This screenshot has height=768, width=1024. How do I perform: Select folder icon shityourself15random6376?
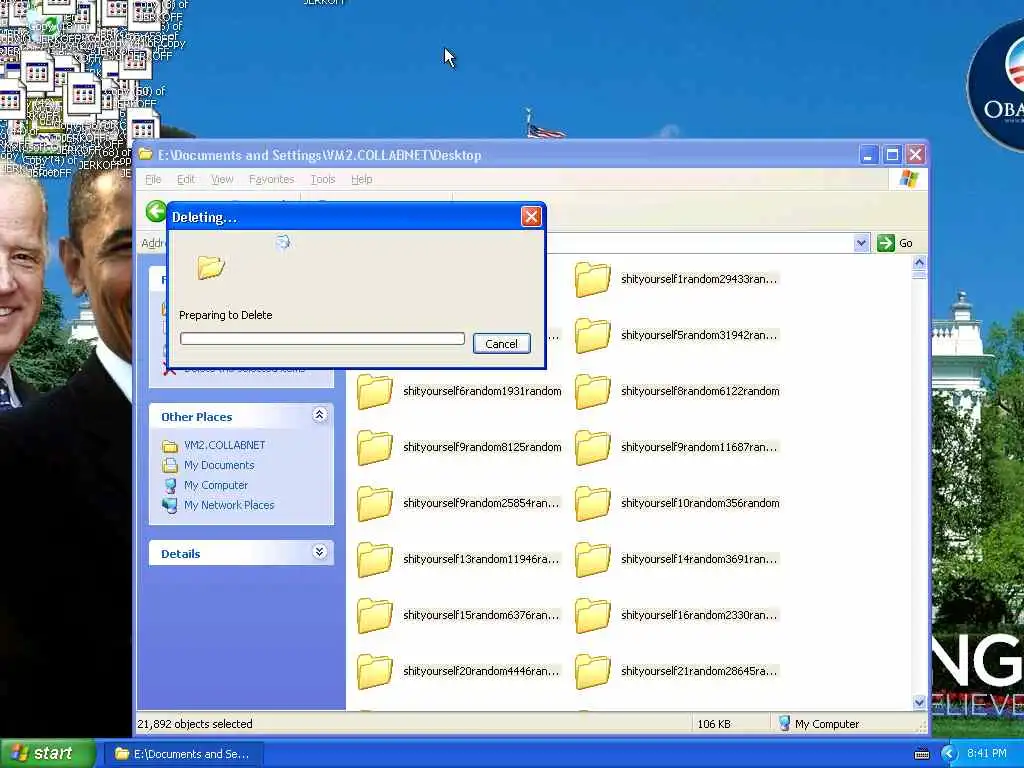click(375, 616)
